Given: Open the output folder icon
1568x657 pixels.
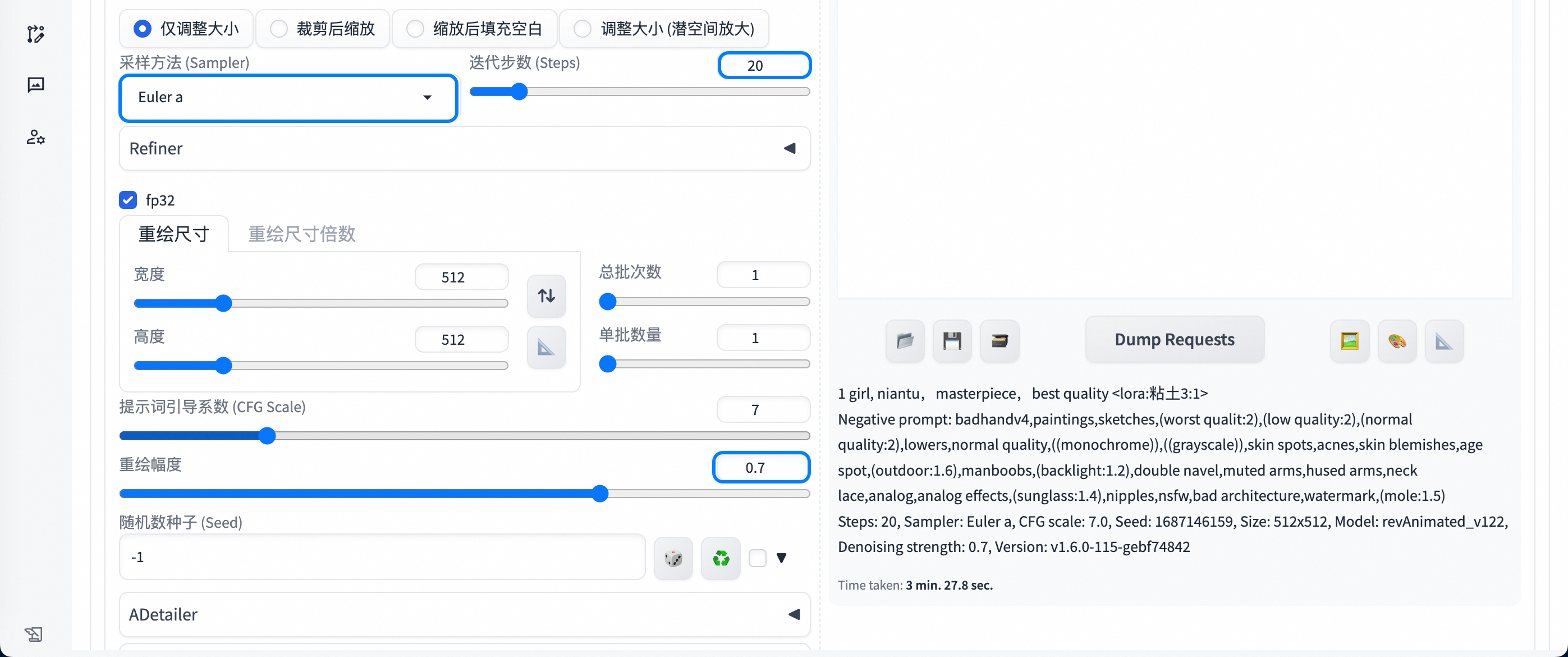Looking at the screenshot, I should click(x=905, y=340).
